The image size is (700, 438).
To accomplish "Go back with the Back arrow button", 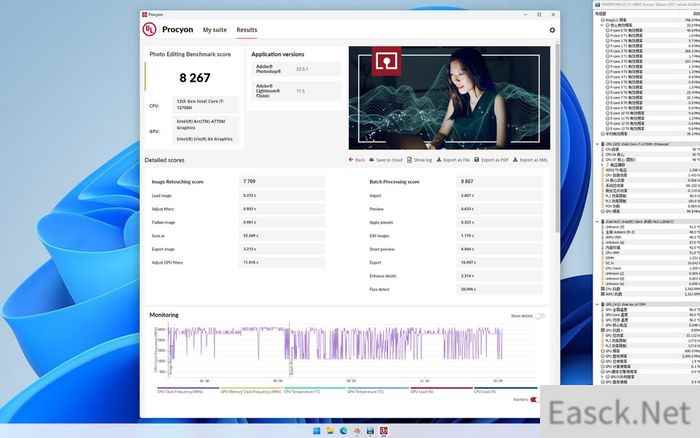I will [x=357, y=160].
